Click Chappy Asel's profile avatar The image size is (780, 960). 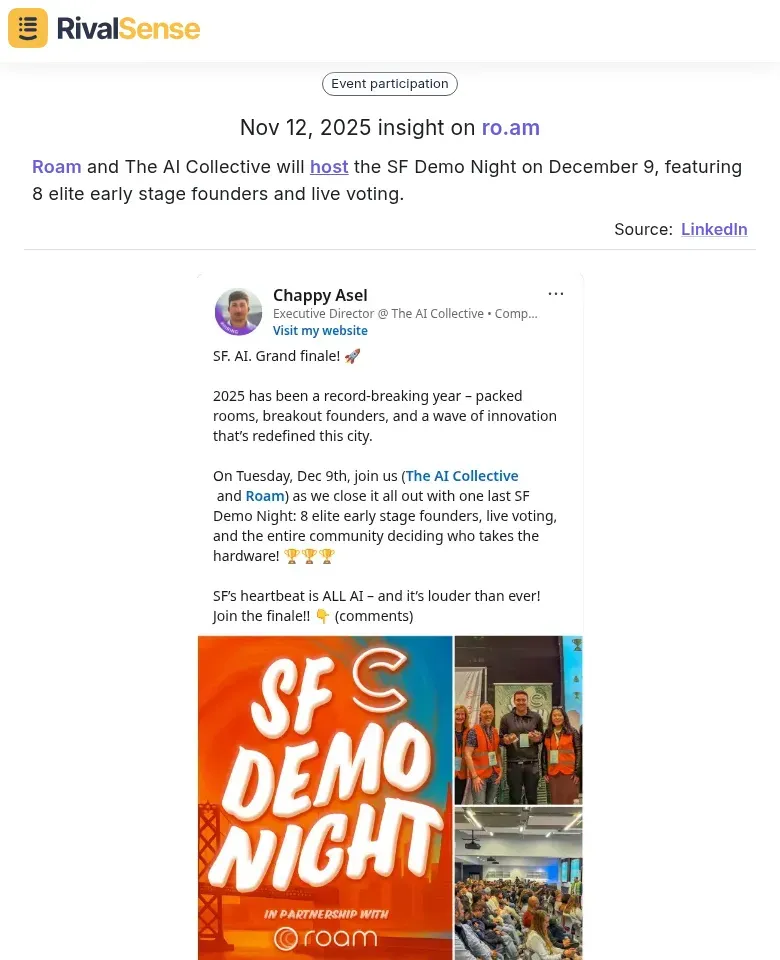click(238, 311)
